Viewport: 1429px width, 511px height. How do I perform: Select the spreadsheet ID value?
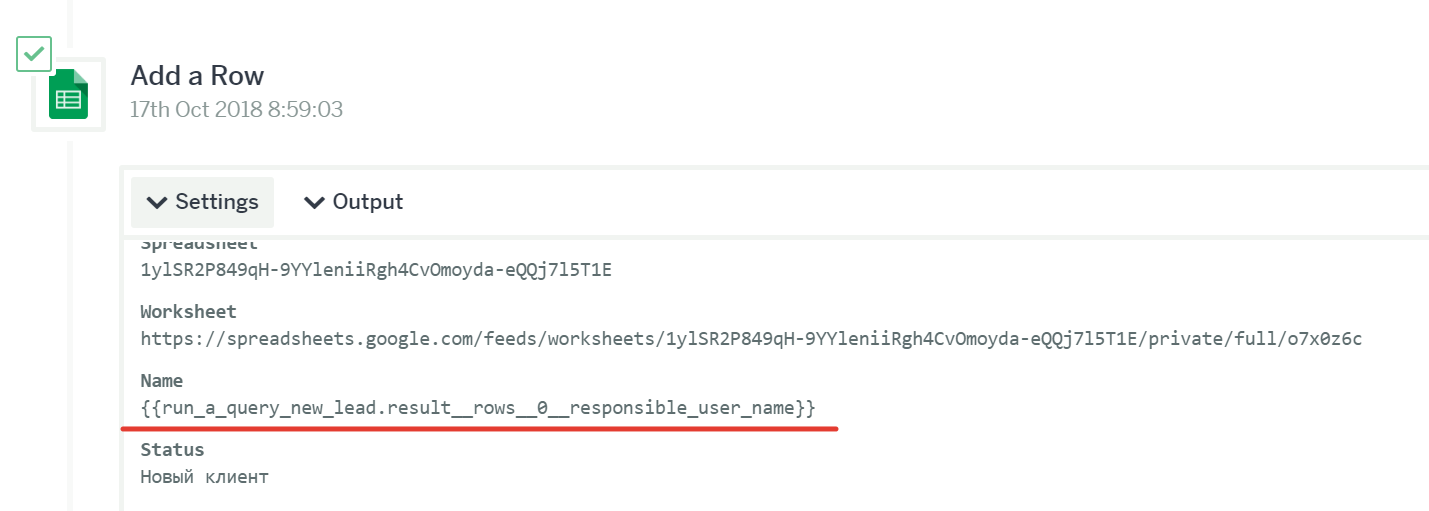coord(375,269)
